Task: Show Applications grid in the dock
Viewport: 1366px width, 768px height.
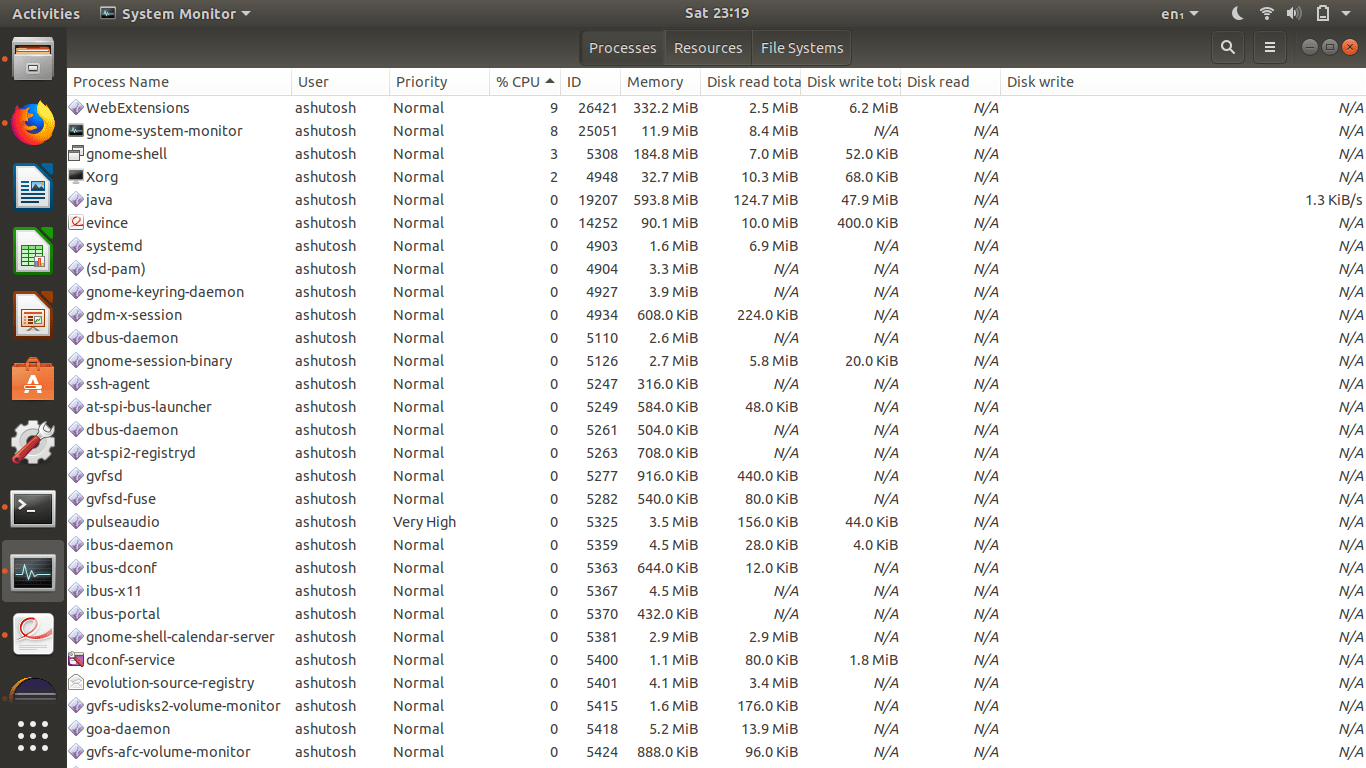Action: point(33,736)
